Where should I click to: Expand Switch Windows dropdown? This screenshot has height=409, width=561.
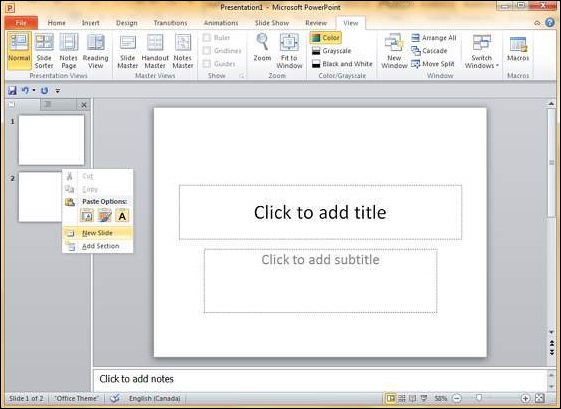point(482,51)
